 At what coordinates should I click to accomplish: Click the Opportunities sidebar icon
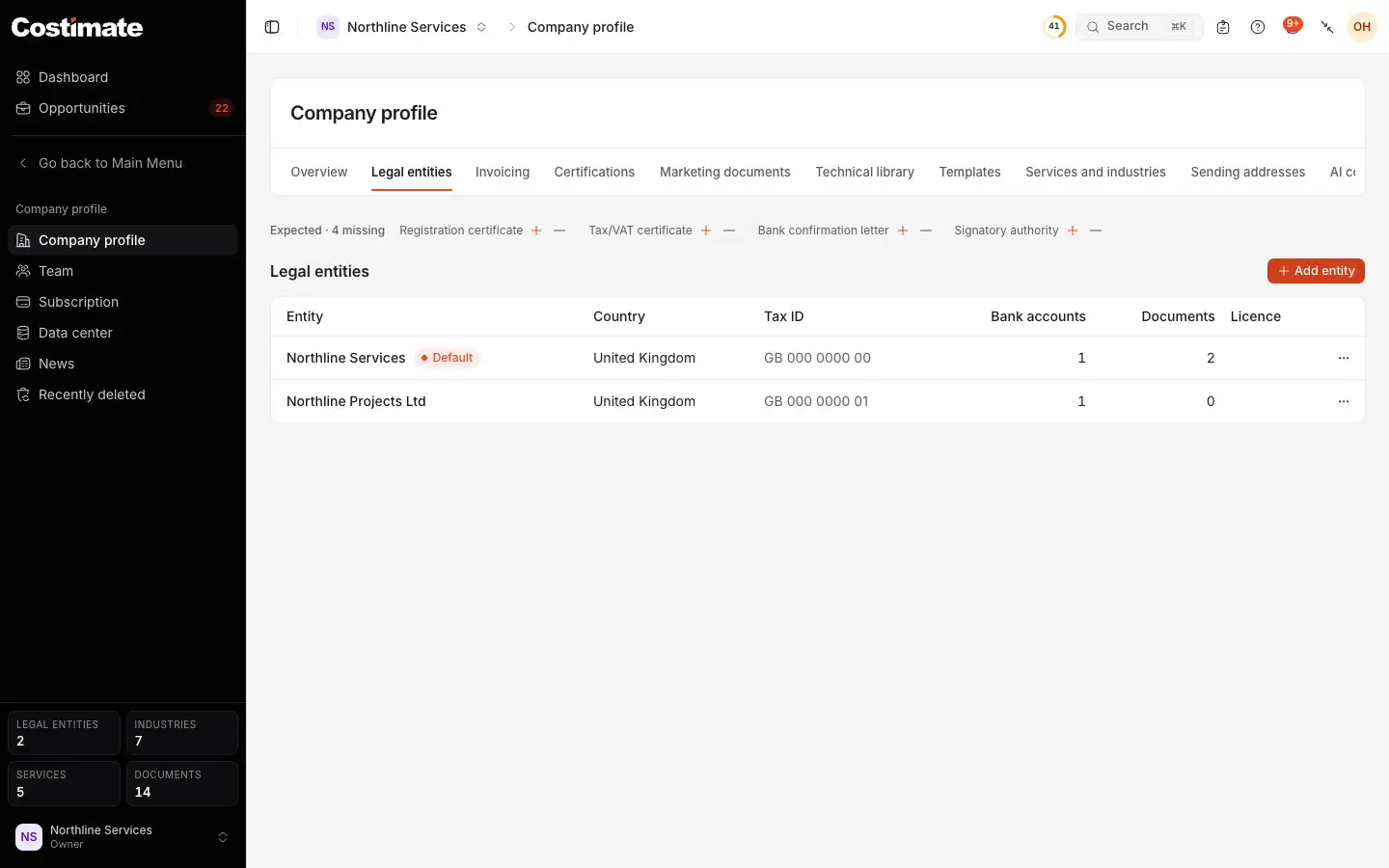point(23,108)
